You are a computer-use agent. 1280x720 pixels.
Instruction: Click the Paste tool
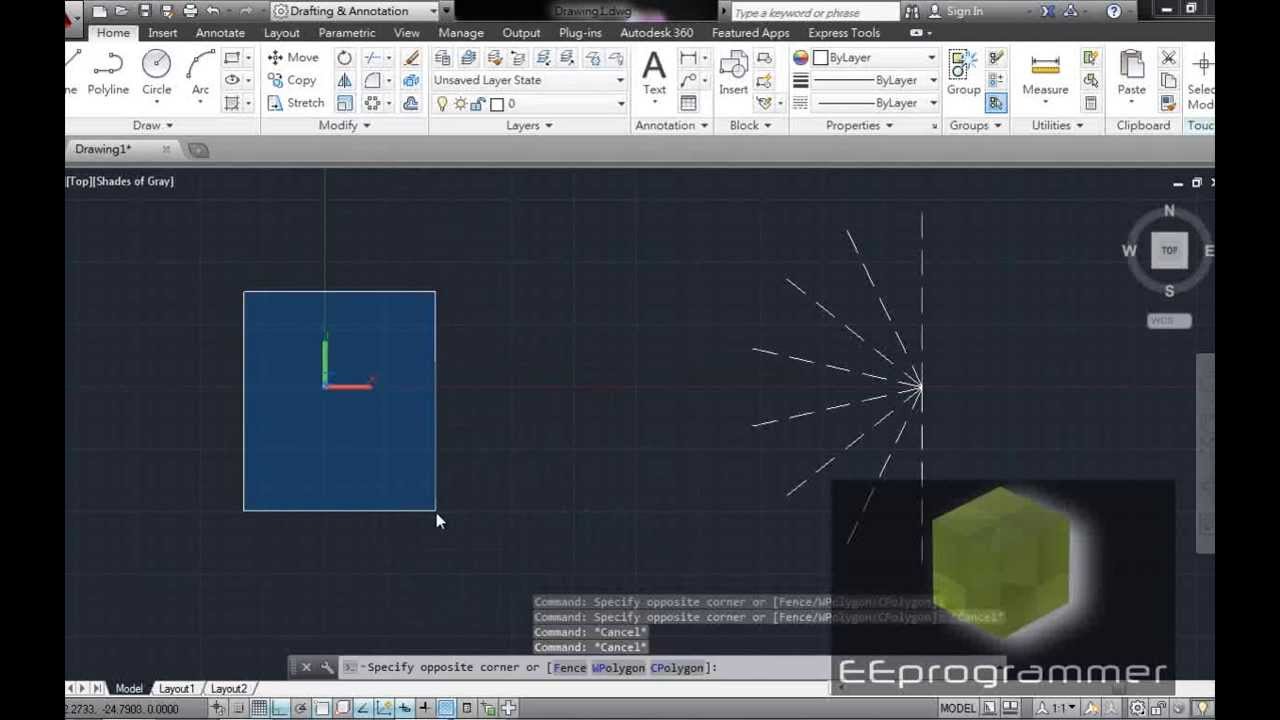coord(1131,74)
